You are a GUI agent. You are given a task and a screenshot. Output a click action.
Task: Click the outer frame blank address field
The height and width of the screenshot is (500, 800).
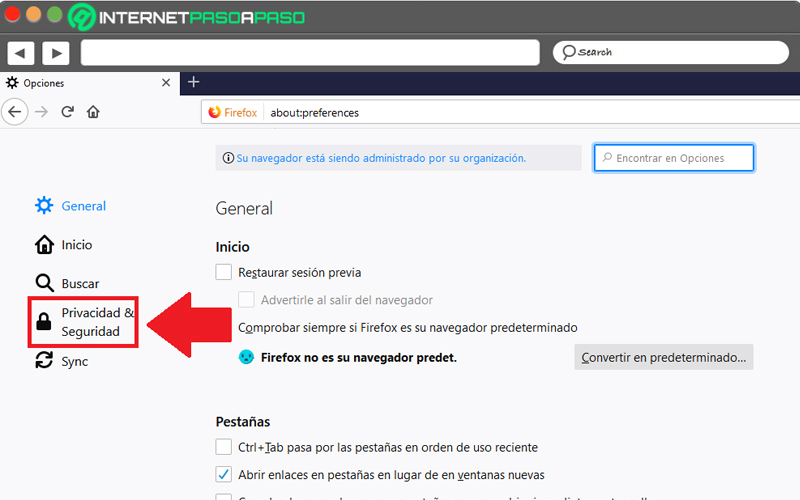click(310, 52)
